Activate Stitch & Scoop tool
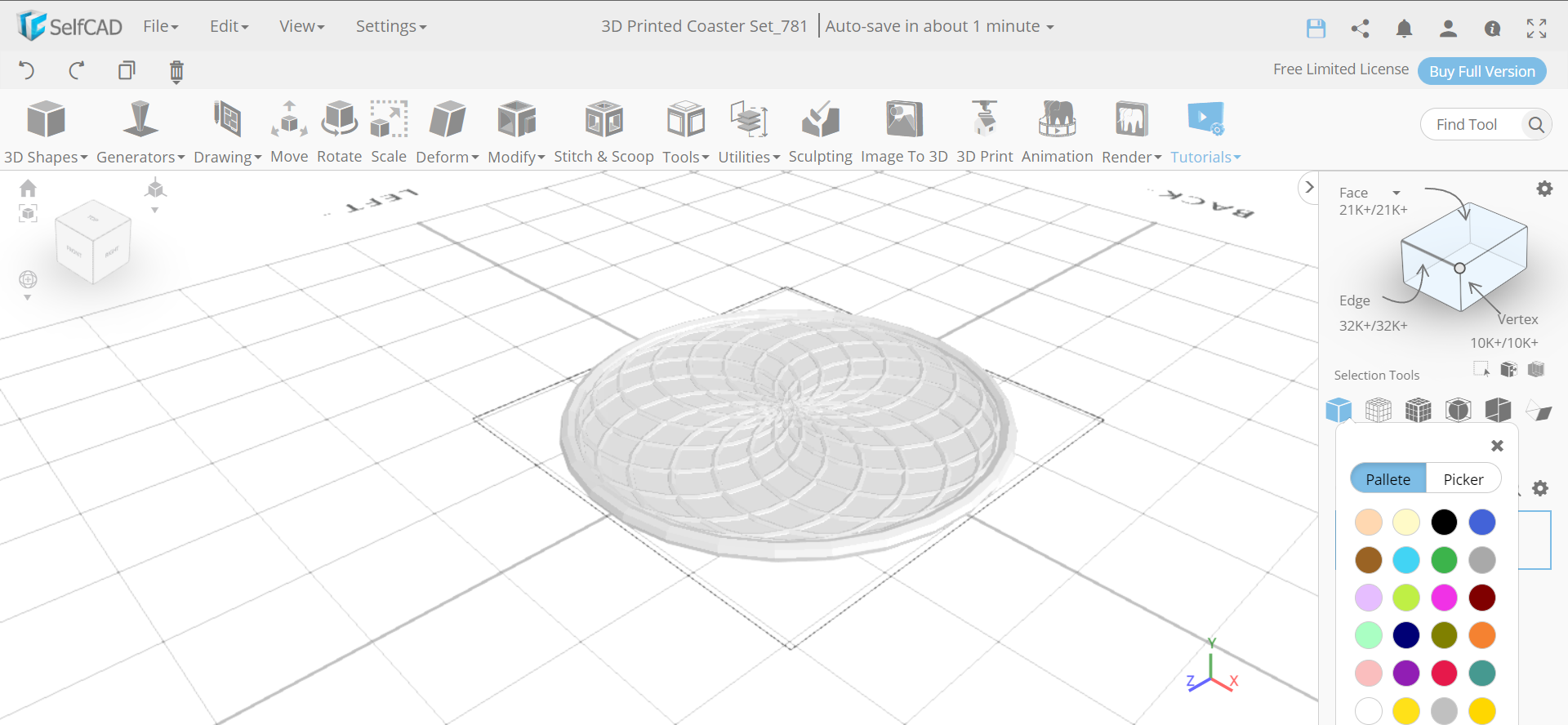This screenshot has height=725, width=1568. click(604, 131)
